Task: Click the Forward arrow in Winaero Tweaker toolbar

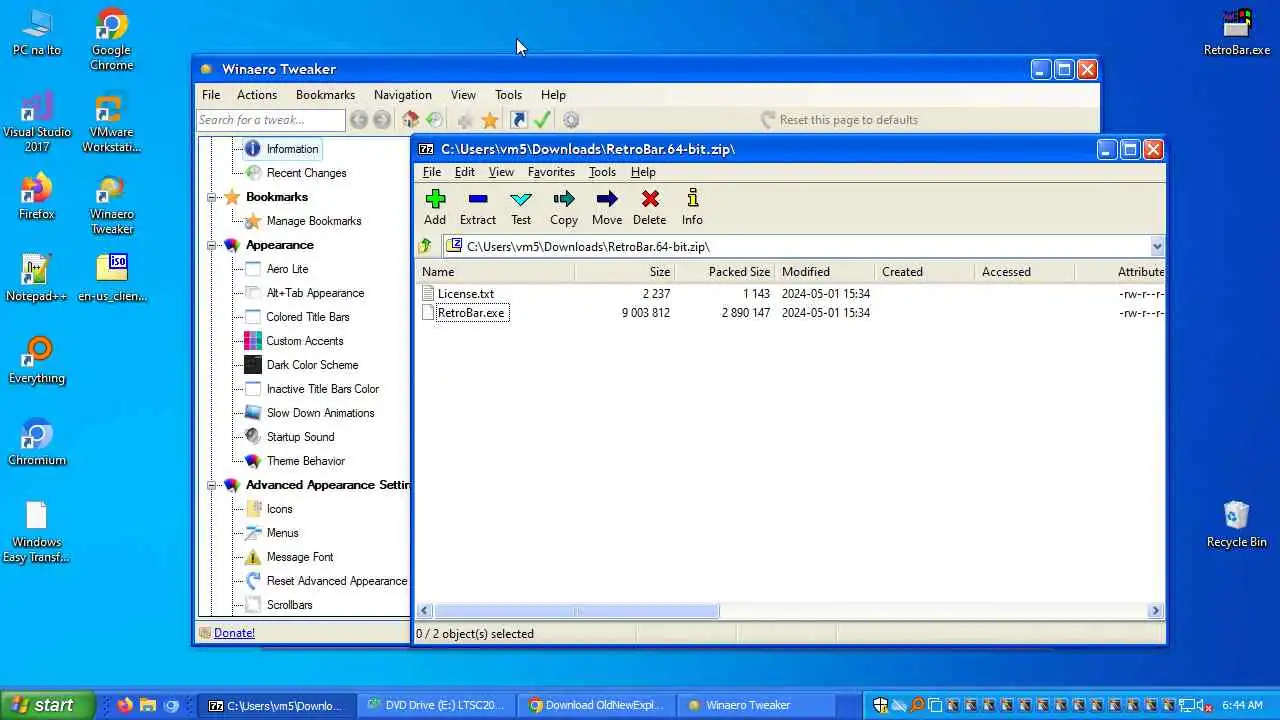Action: (x=382, y=120)
